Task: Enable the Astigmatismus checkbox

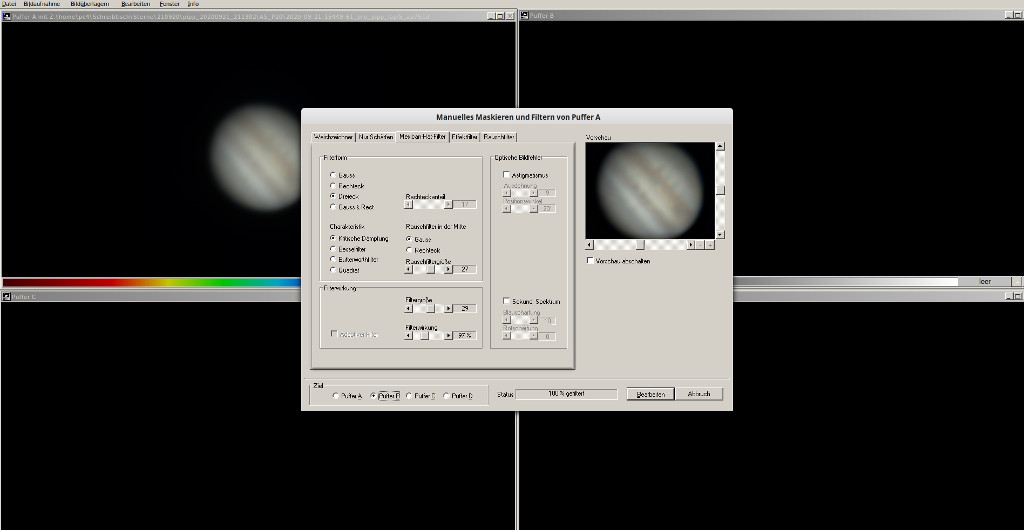Action: click(x=507, y=175)
